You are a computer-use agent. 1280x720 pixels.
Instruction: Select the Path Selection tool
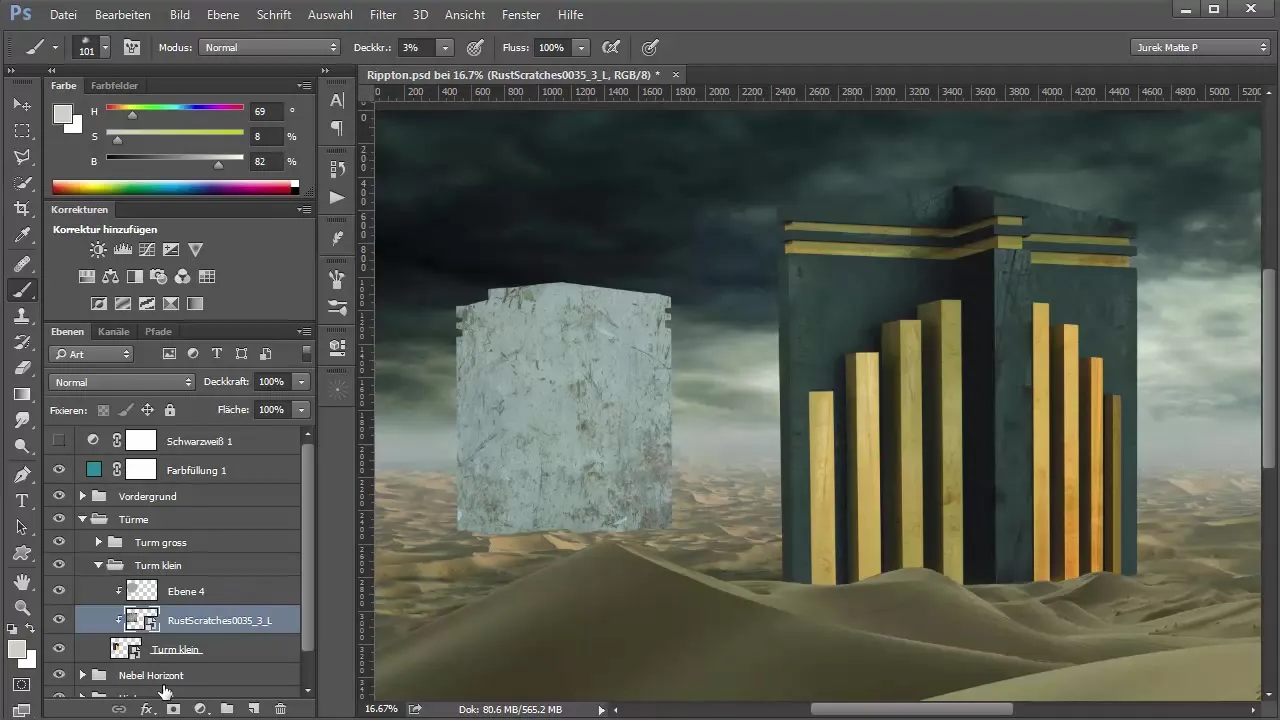point(22,526)
